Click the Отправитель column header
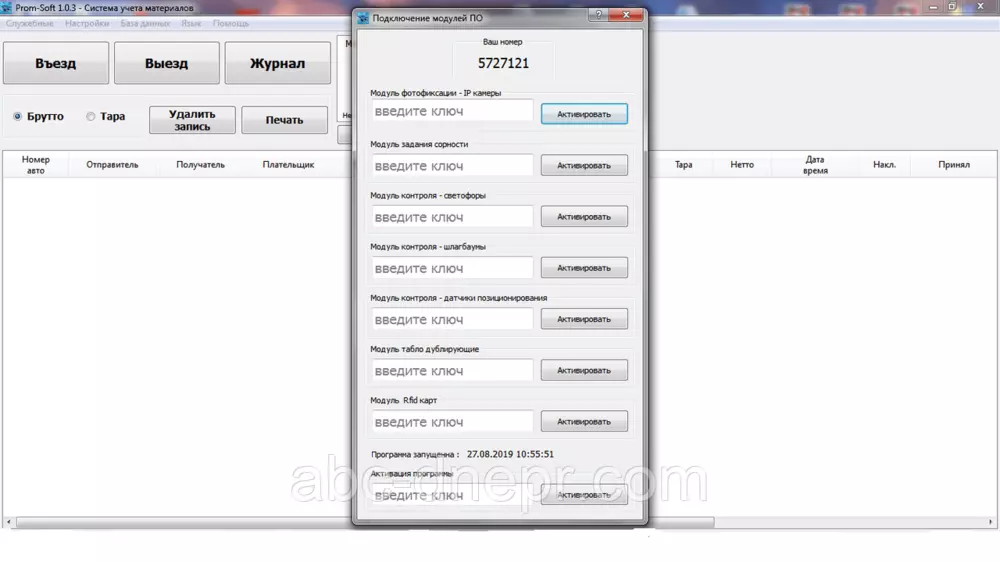 (112, 165)
